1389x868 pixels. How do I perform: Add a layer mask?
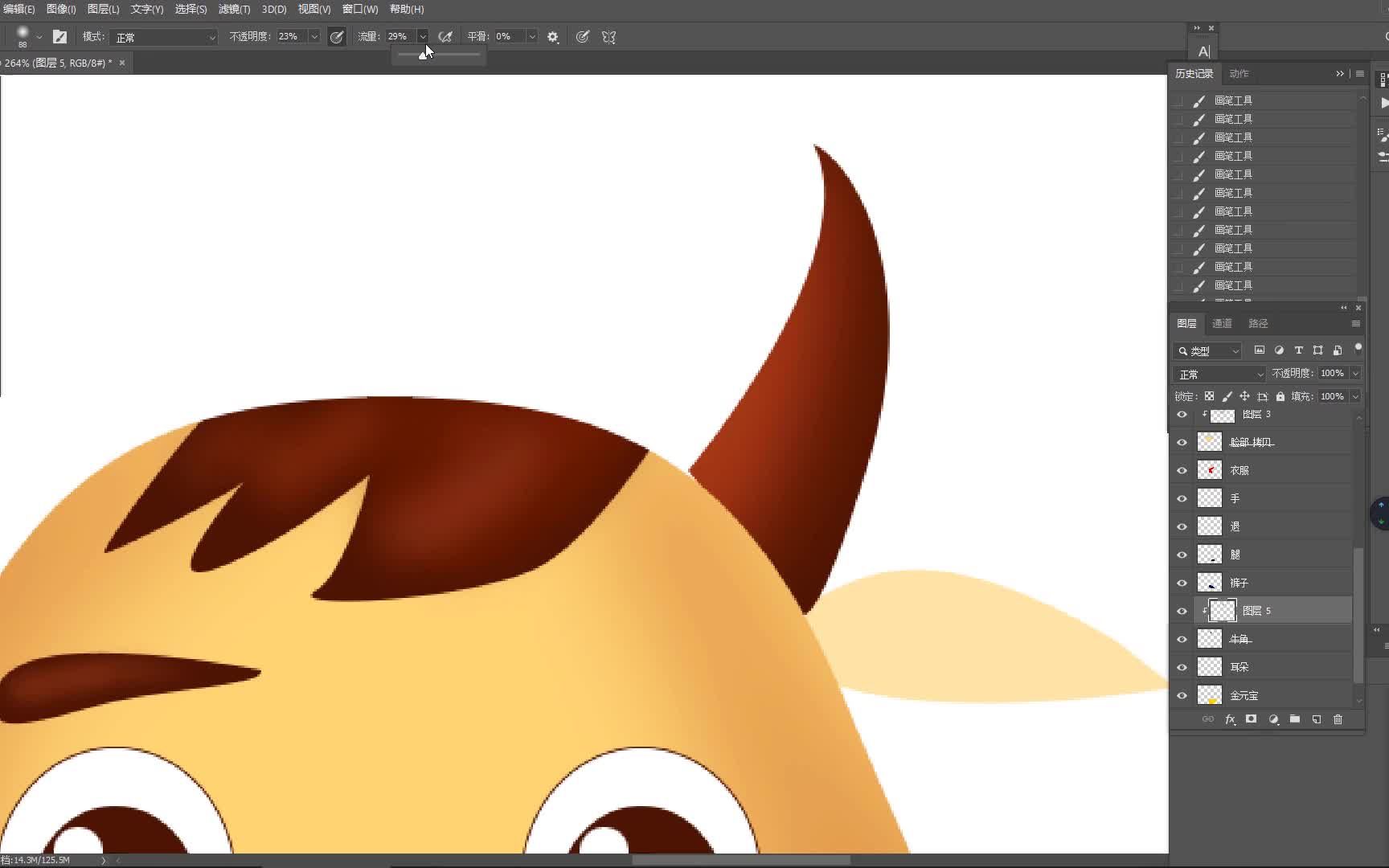[x=1251, y=719]
